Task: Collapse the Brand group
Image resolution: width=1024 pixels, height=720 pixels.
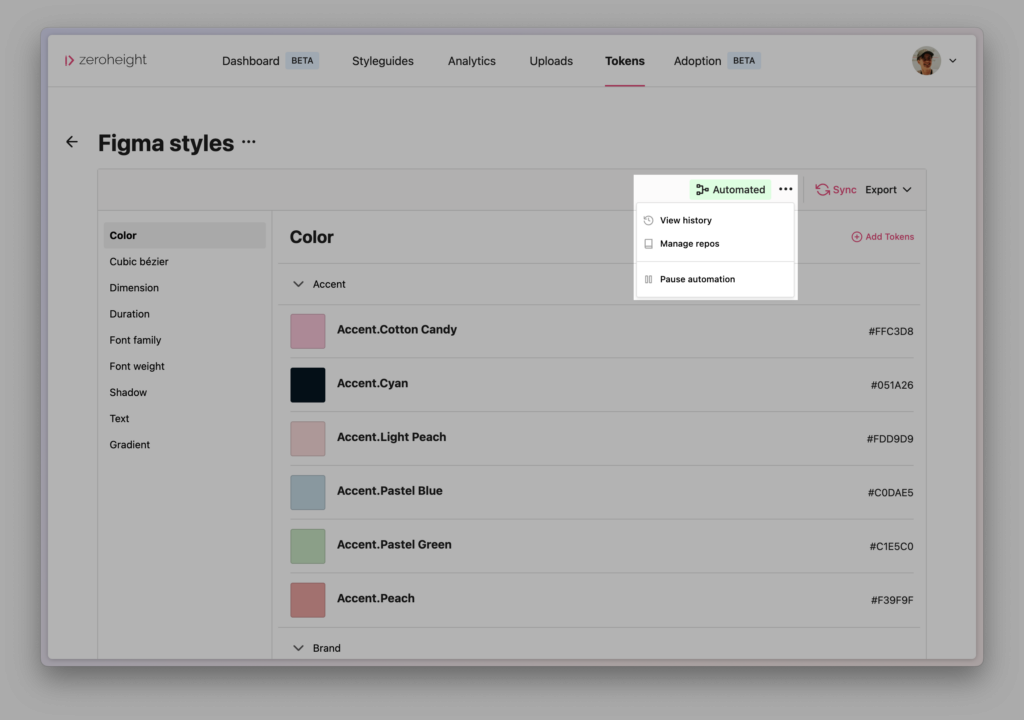Action: pos(298,648)
